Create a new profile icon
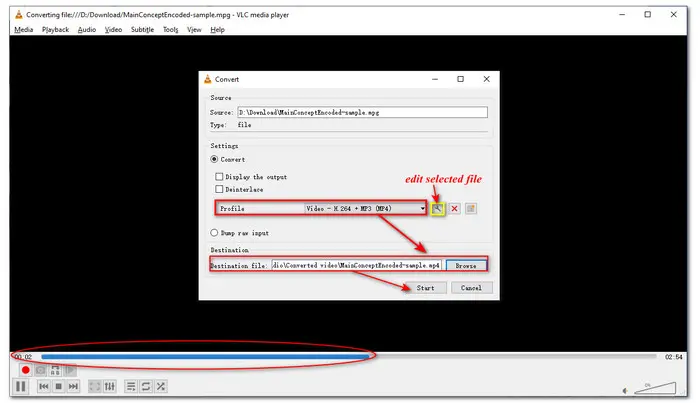 471,208
